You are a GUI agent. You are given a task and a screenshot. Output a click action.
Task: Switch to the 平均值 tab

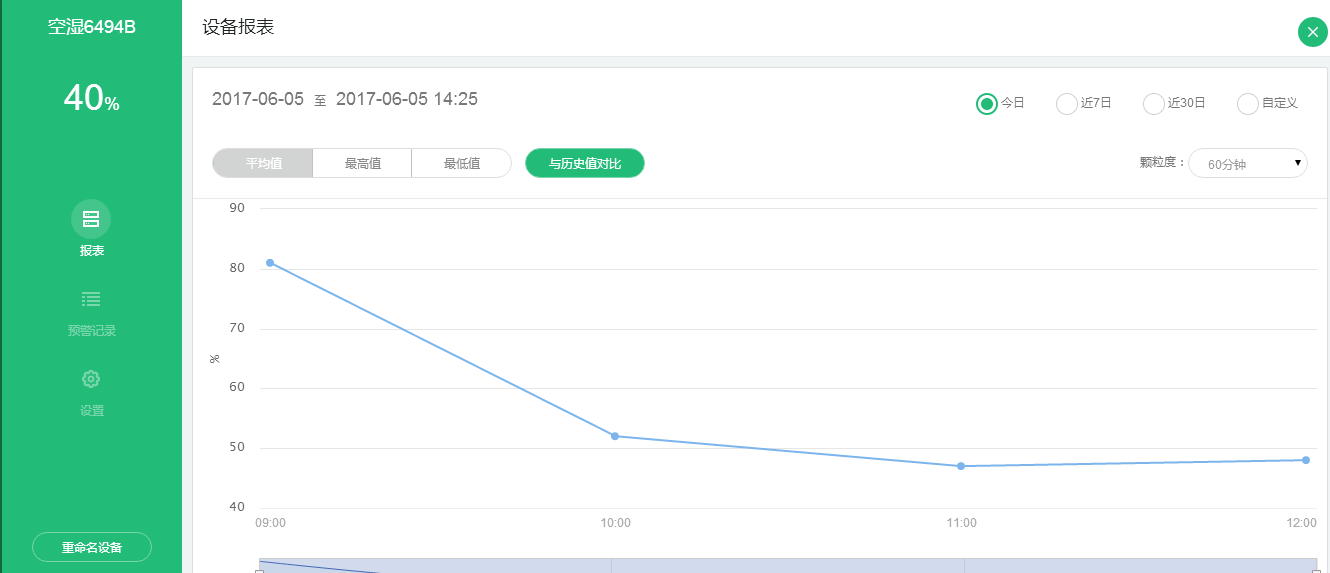263,163
